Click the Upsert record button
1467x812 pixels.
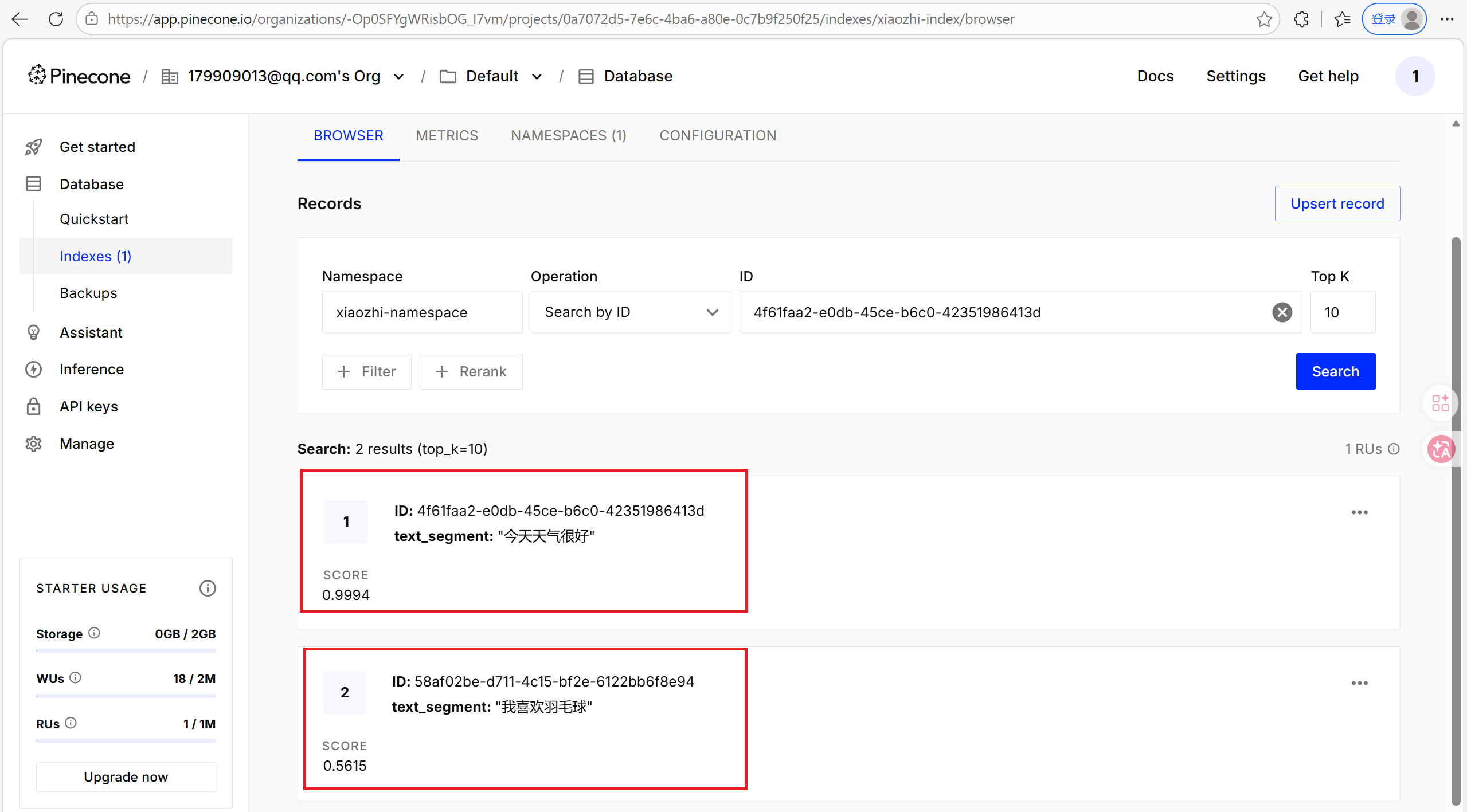tap(1337, 203)
